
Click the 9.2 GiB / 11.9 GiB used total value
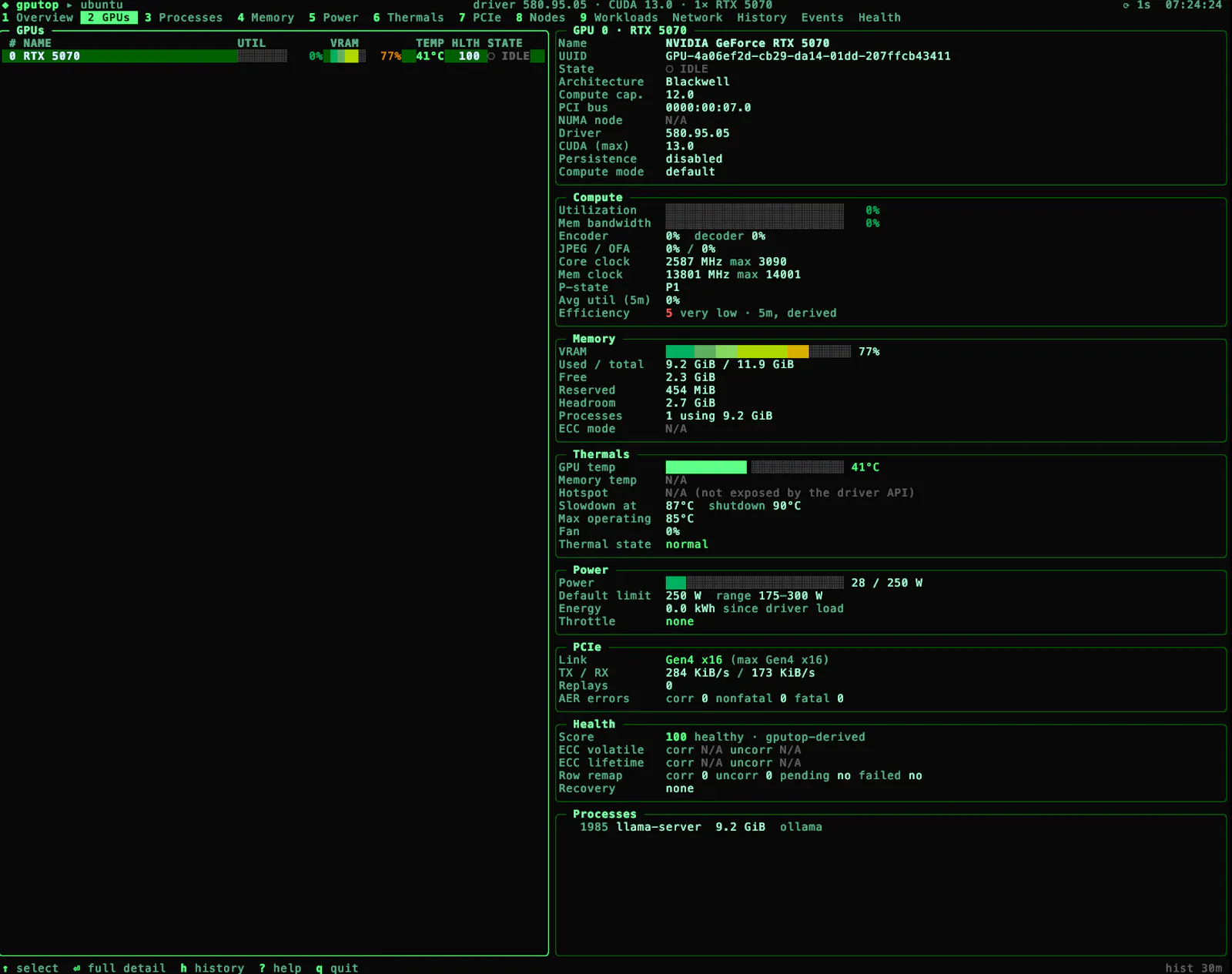[729, 364]
